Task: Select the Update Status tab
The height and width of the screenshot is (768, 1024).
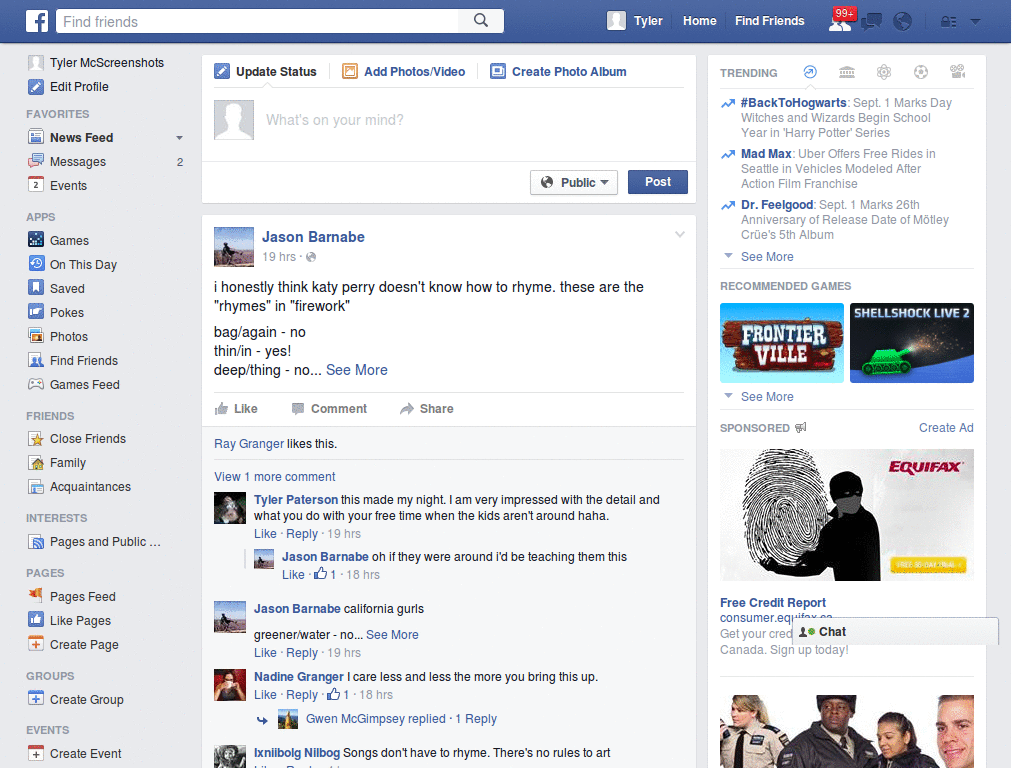Action: coord(266,71)
